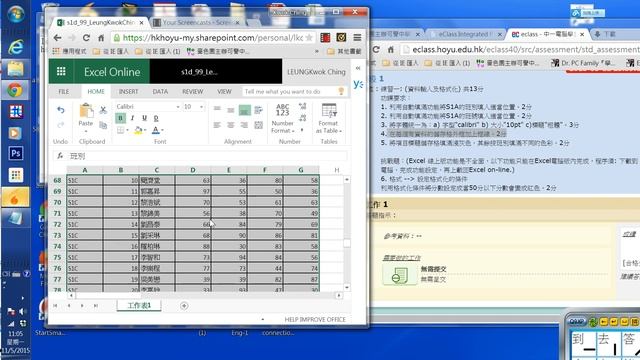Click Merge and Center icon
640x360 pixels.
pos(258,125)
